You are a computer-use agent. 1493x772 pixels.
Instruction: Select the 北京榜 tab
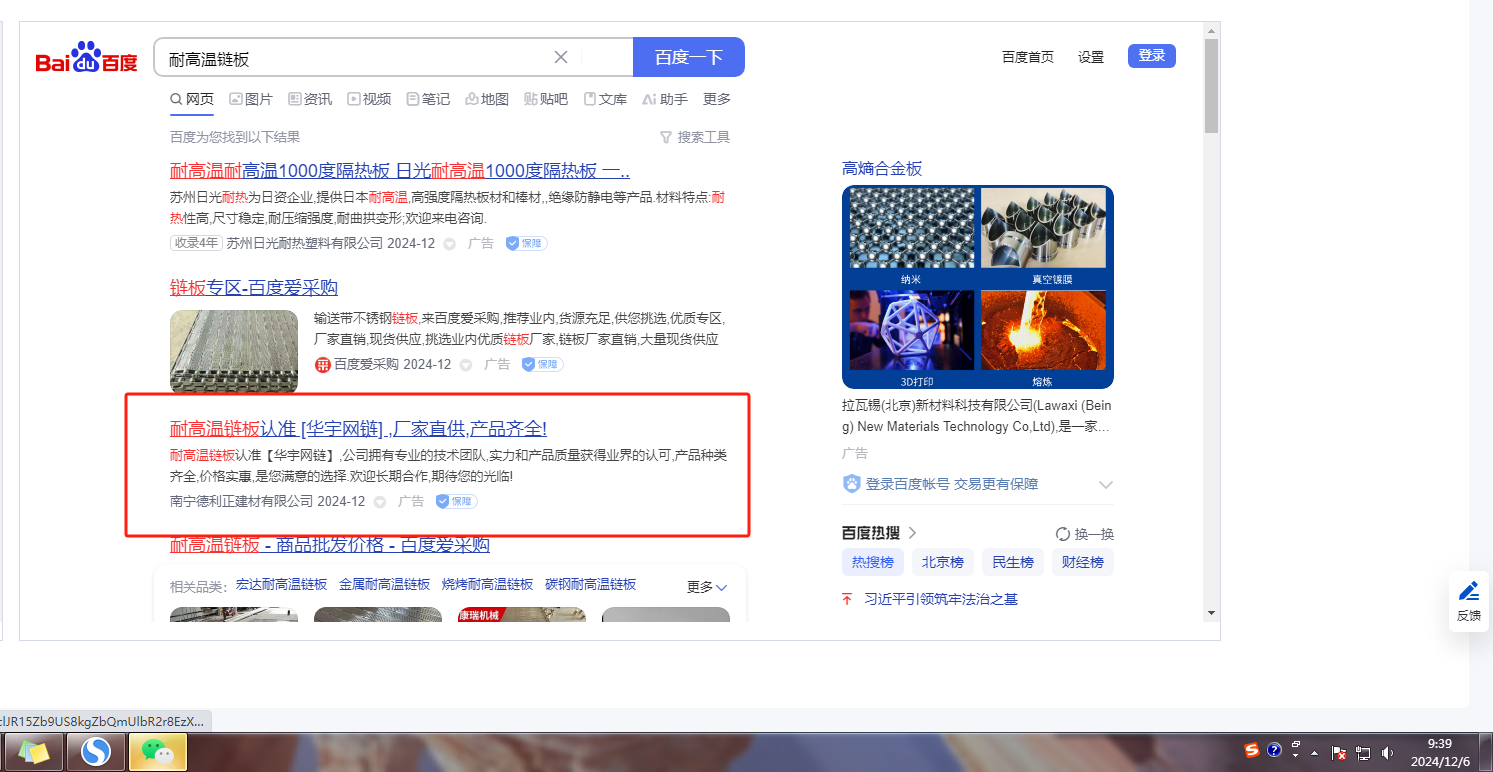[x=943, y=563]
